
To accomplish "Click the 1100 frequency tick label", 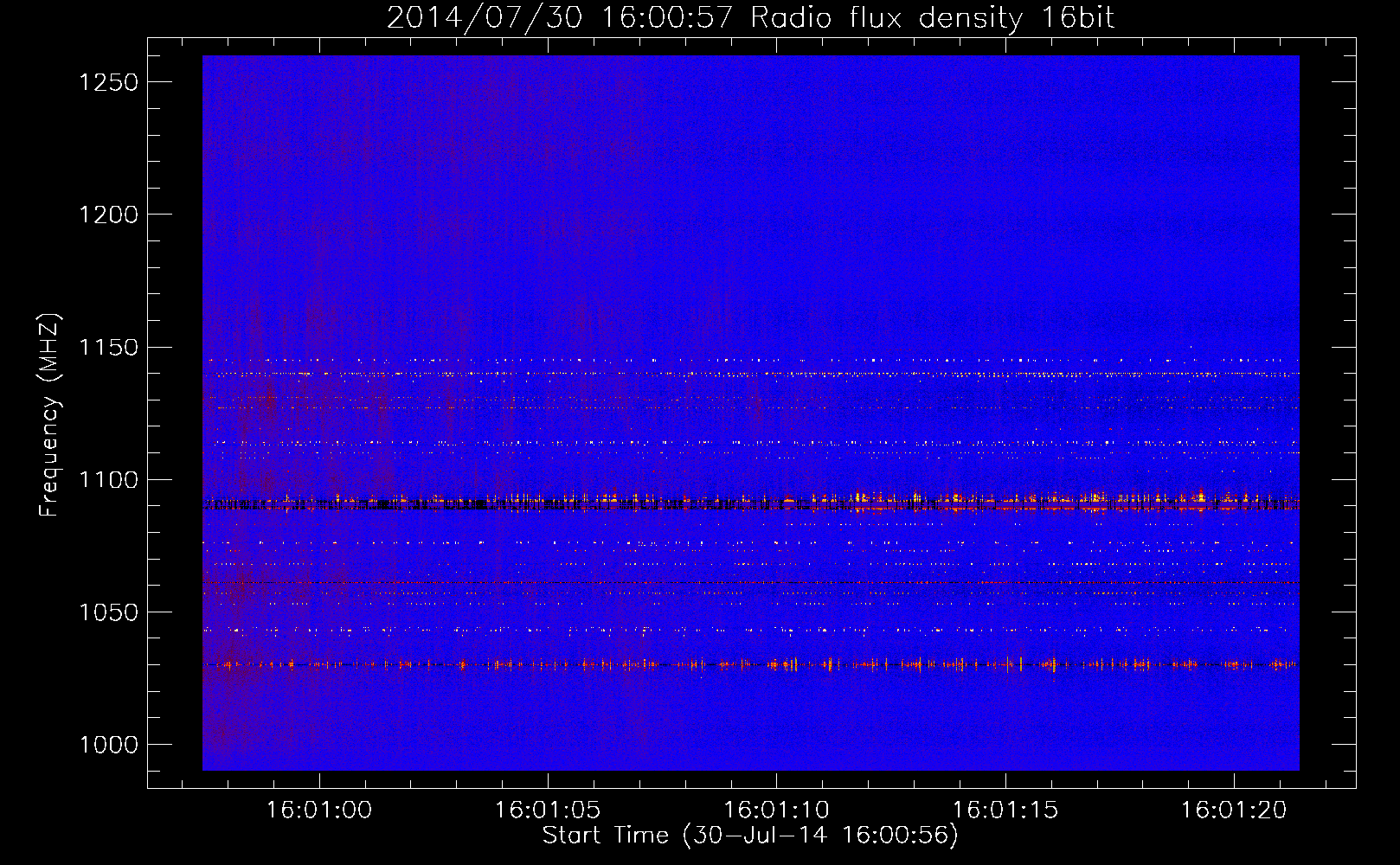I will (108, 479).
